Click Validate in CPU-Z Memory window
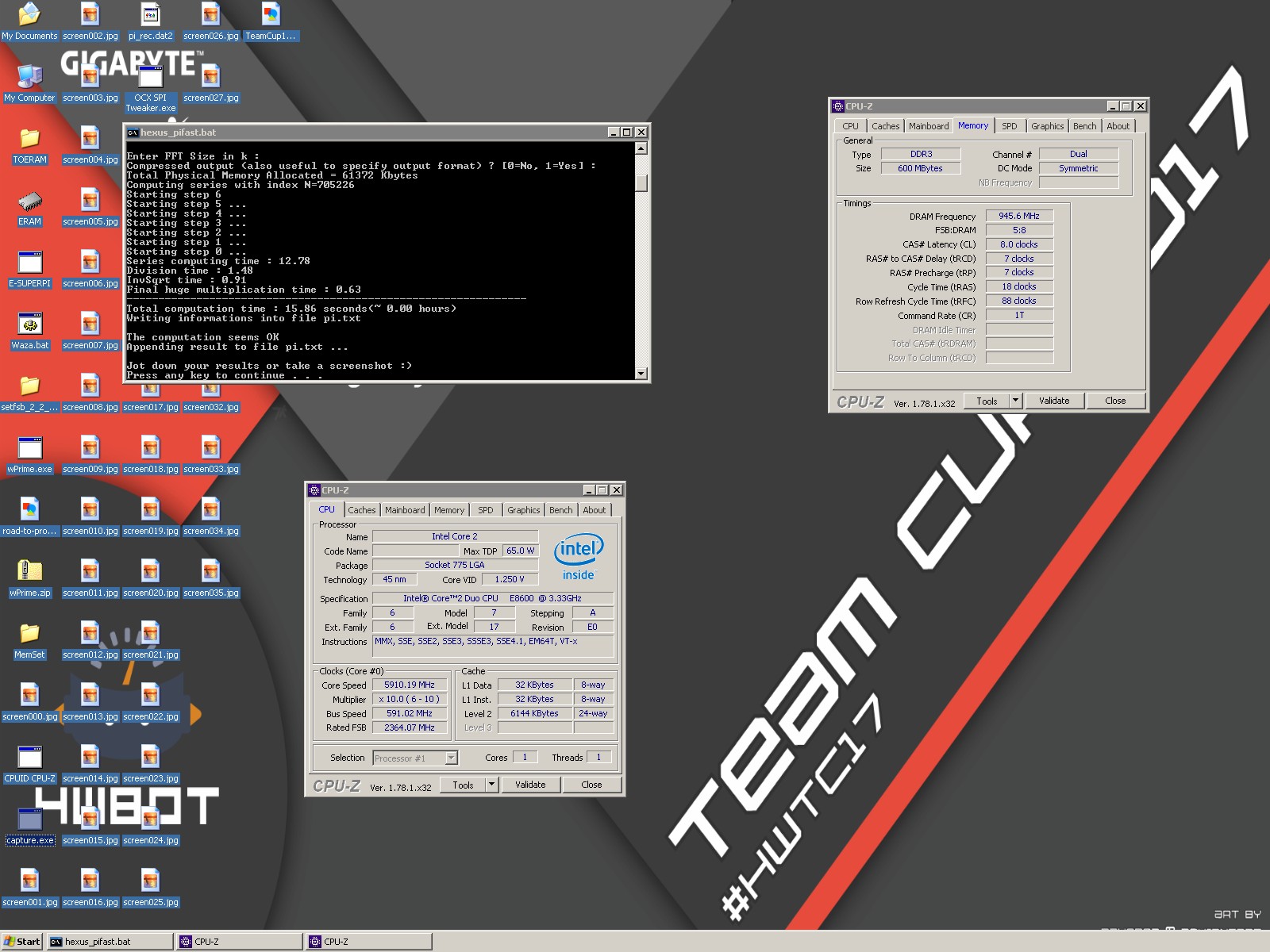This screenshot has width=1270, height=952. tap(1054, 401)
